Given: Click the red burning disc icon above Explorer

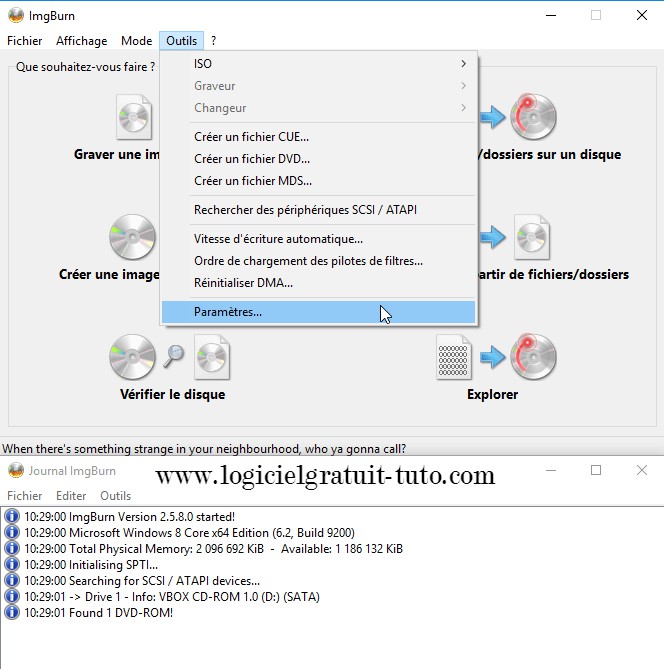Looking at the screenshot, I should click(x=533, y=357).
